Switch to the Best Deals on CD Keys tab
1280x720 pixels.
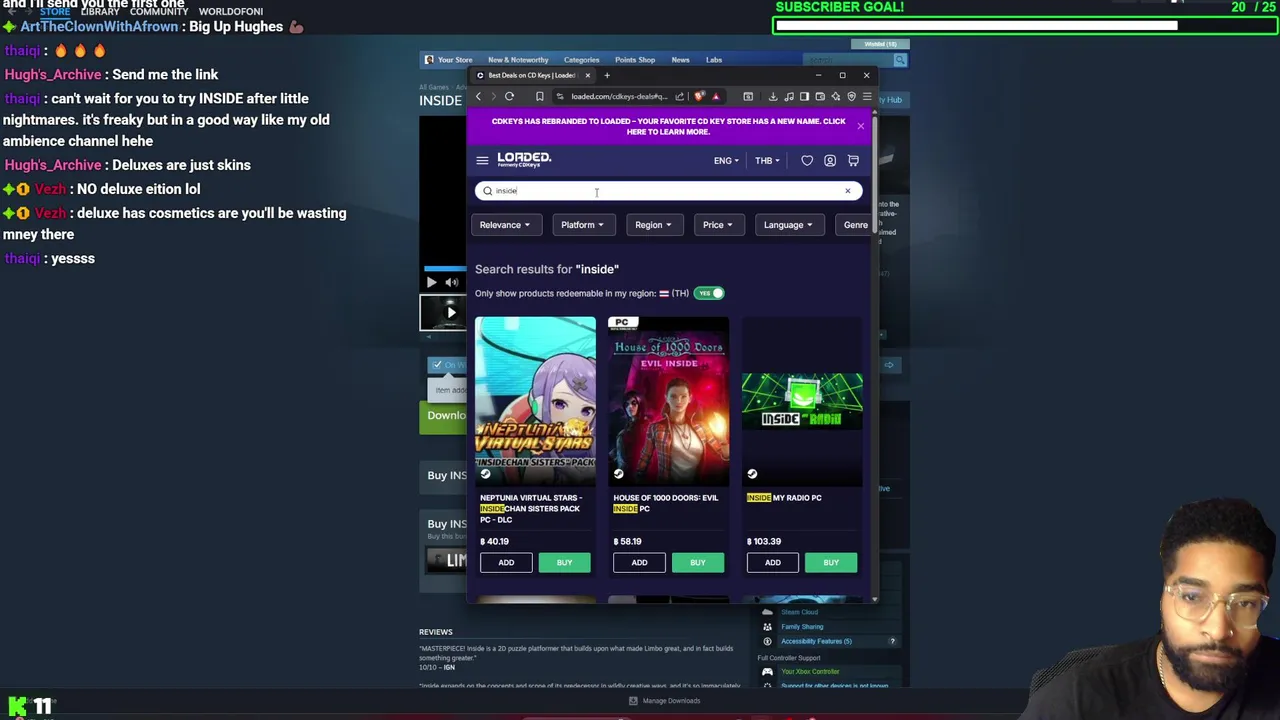coord(532,75)
